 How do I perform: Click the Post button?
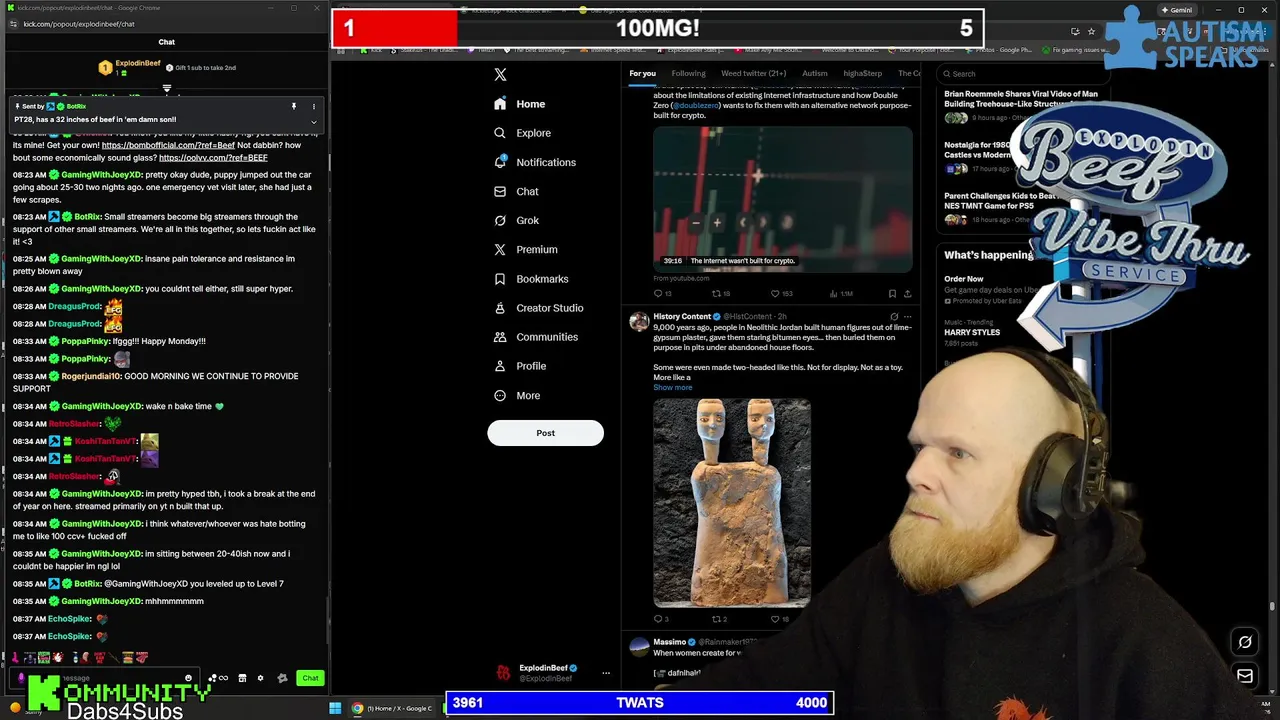(x=545, y=433)
